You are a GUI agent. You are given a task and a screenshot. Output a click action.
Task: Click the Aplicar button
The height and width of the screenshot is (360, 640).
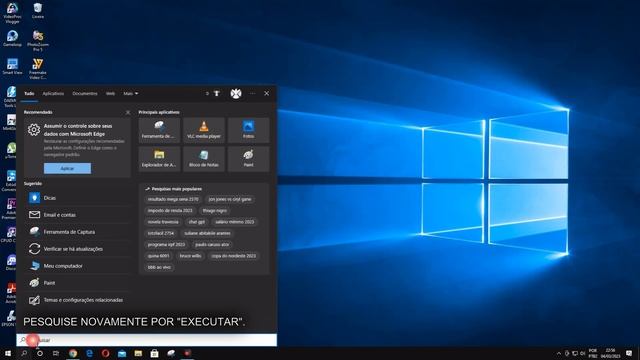coord(67,168)
